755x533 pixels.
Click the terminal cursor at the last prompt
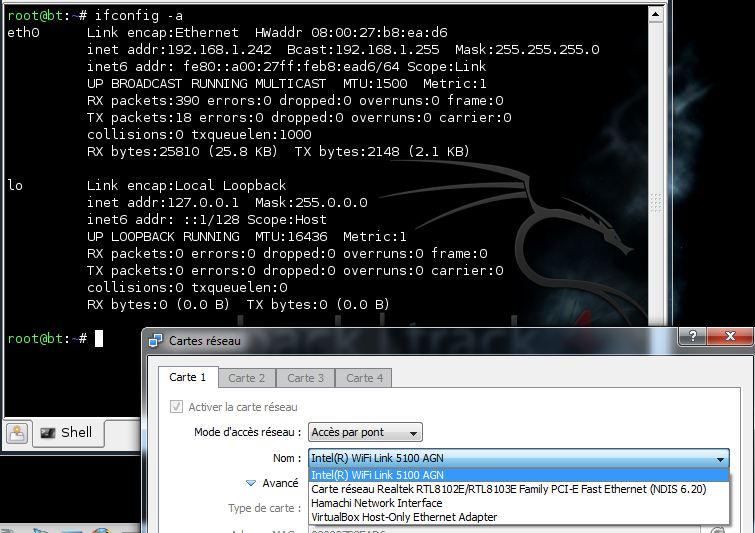click(99, 338)
